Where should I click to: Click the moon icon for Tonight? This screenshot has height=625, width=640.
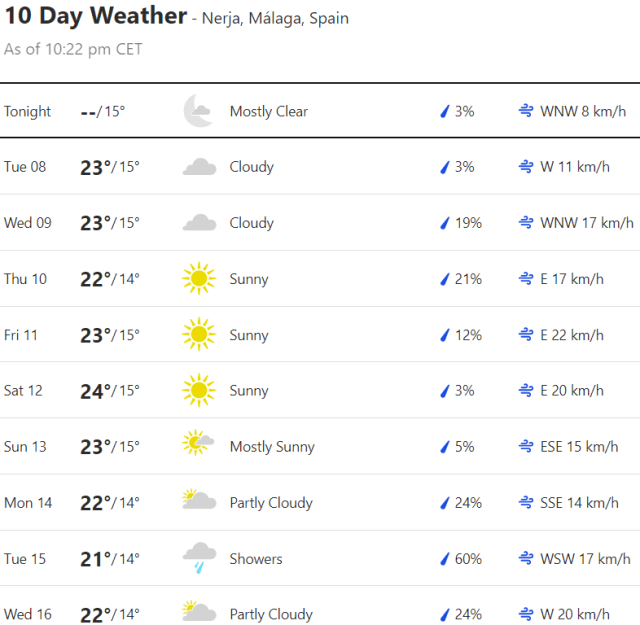[199, 111]
